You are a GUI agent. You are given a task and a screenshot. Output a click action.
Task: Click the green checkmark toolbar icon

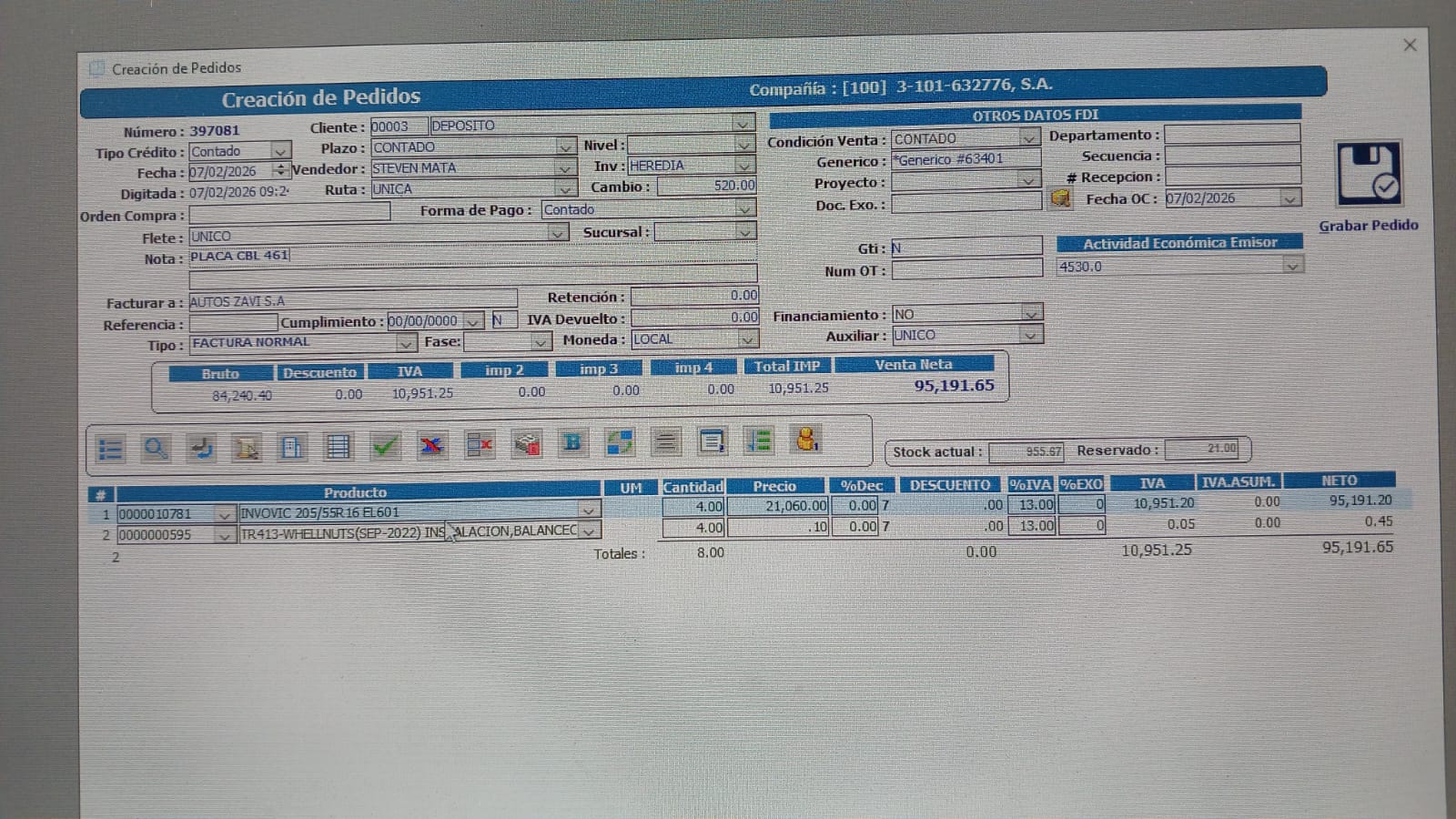385,446
